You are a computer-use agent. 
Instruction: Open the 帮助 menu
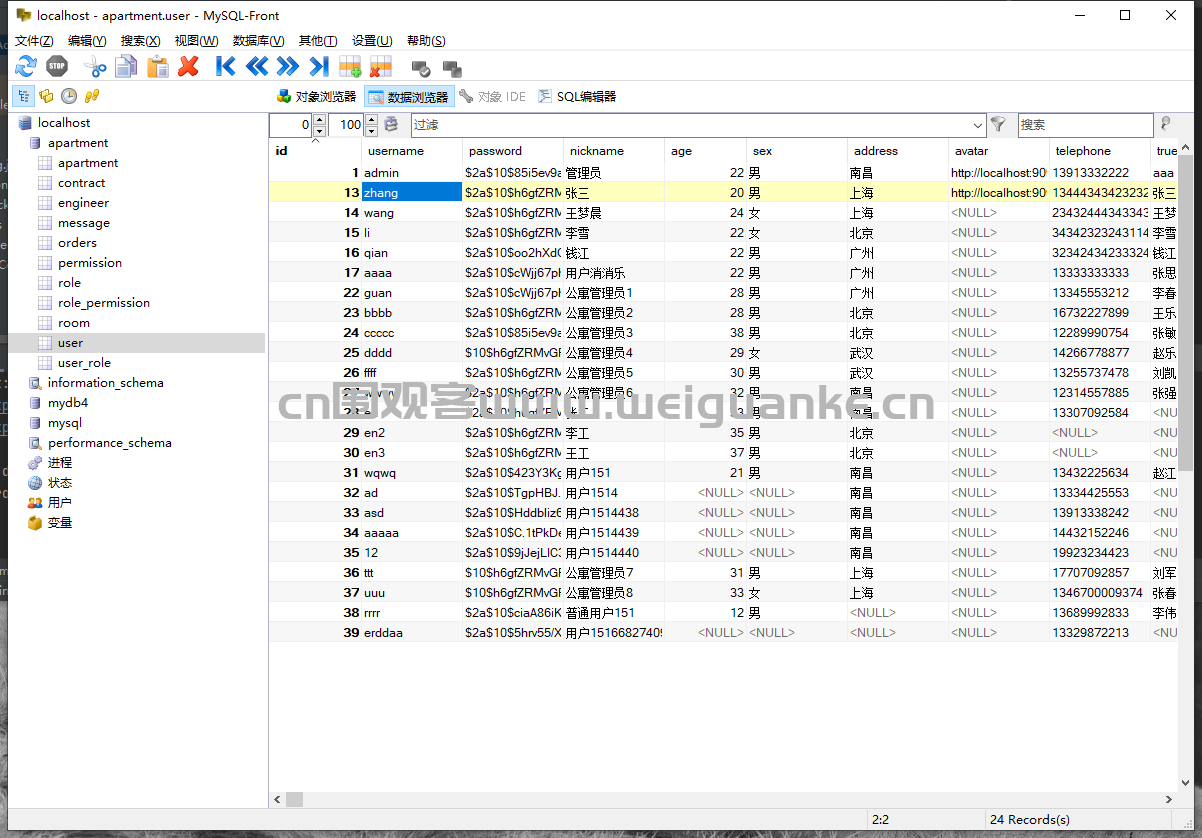click(x=426, y=41)
